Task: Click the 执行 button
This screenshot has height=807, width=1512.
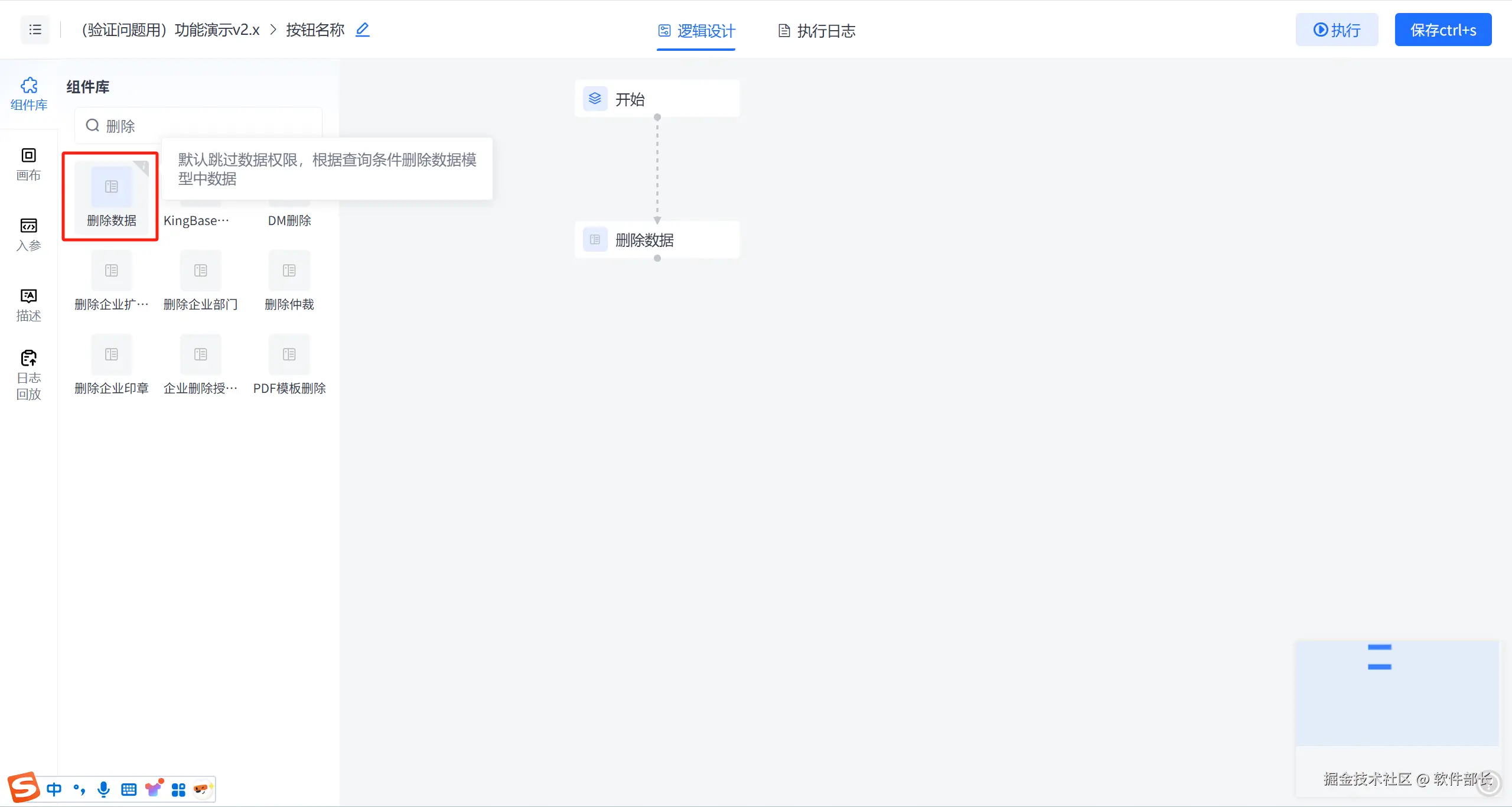Action: point(1337,30)
